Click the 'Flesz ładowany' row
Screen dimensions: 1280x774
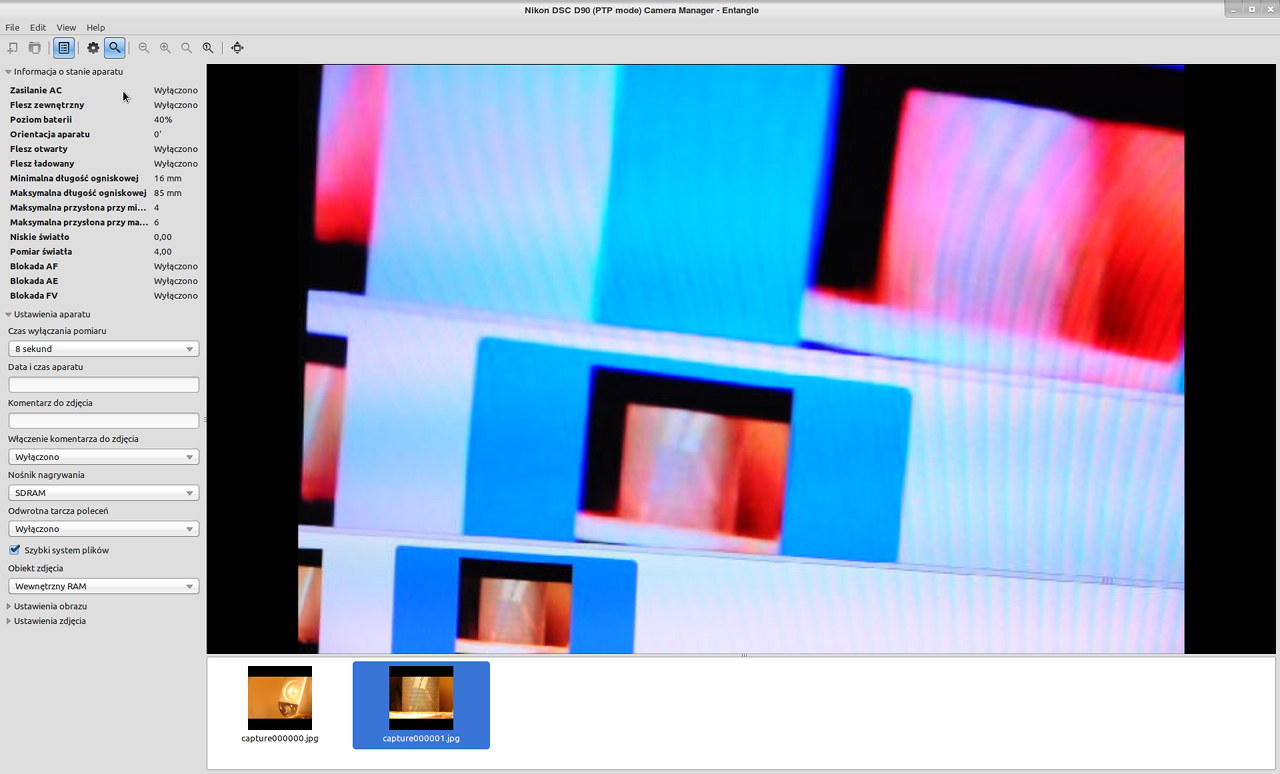(103, 164)
